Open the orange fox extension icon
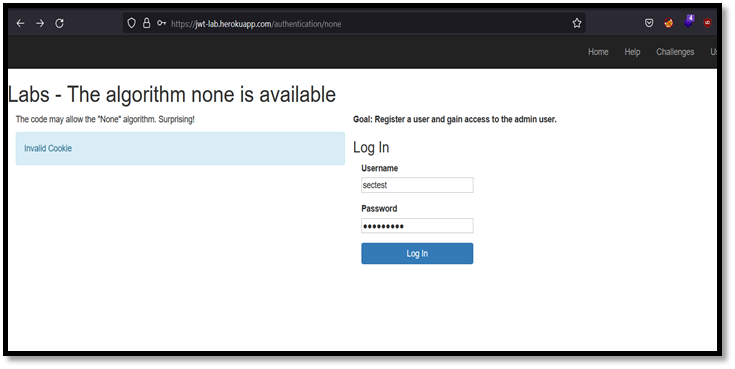This screenshot has width=735, height=369. pyautogui.click(x=668, y=23)
